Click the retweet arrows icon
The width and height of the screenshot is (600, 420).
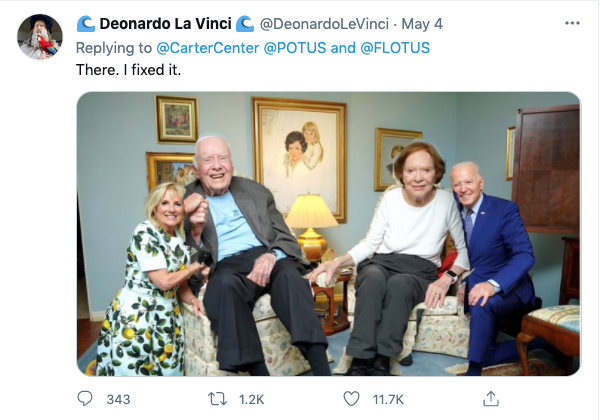(217, 398)
